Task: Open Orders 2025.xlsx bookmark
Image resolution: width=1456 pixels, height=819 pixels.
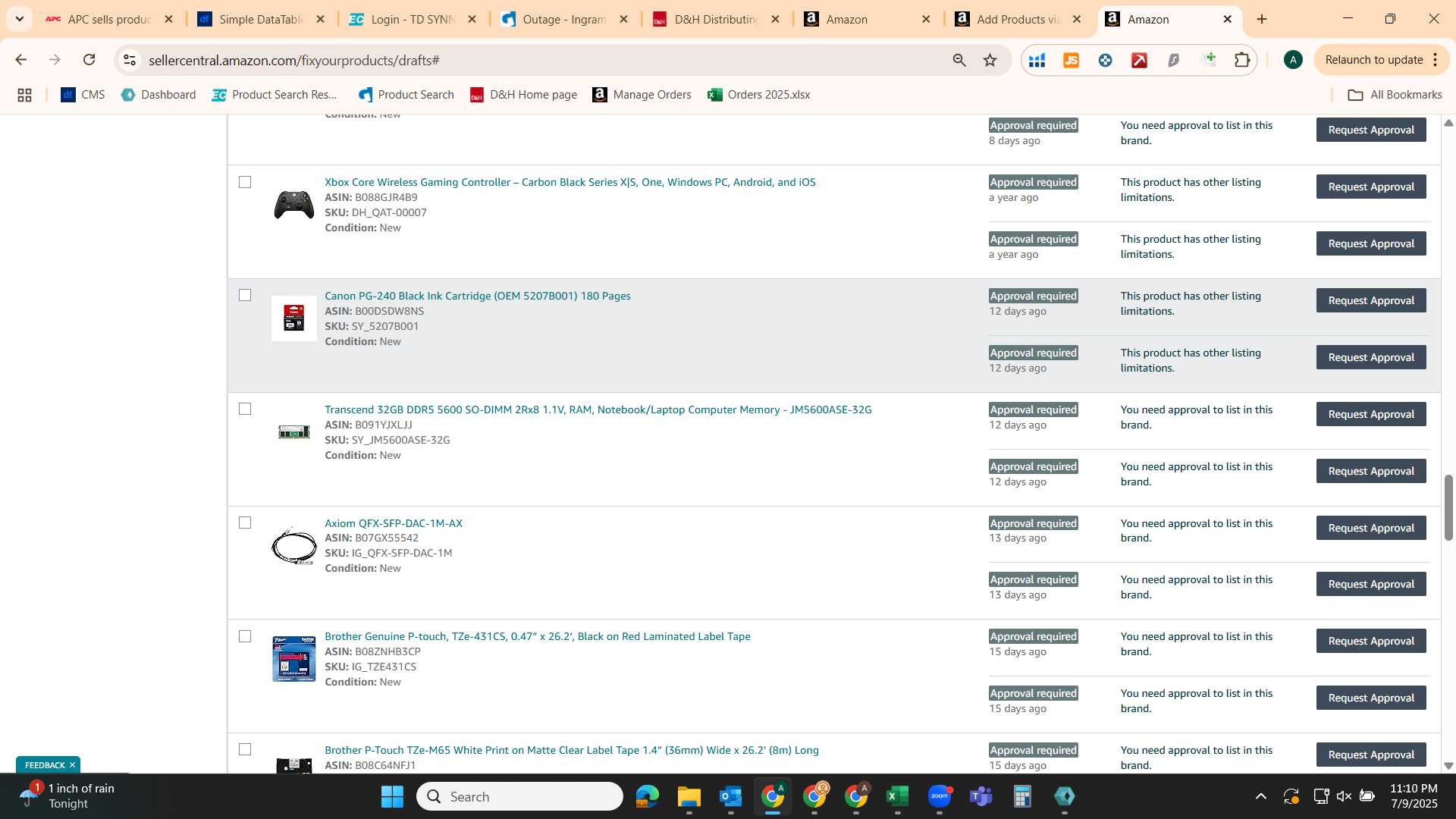Action: click(x=758, y=95)
